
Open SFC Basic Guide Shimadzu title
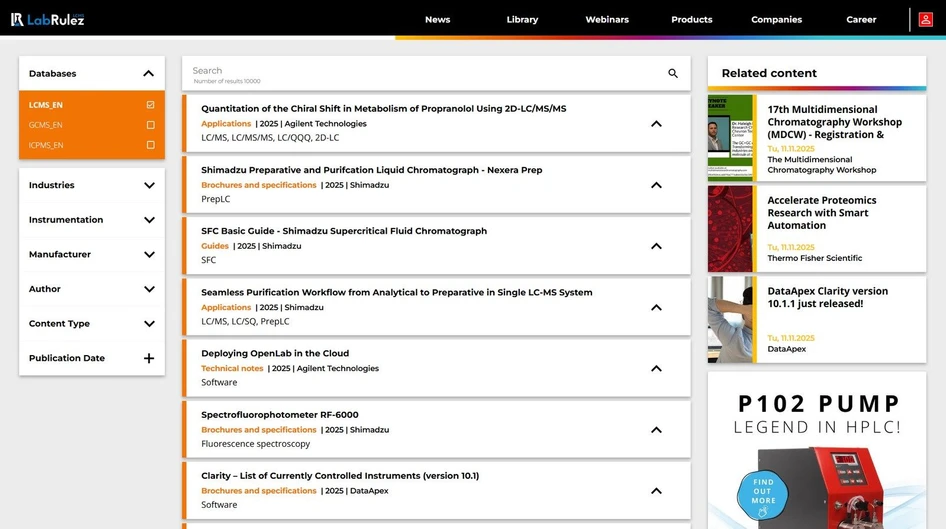point(344,231)
